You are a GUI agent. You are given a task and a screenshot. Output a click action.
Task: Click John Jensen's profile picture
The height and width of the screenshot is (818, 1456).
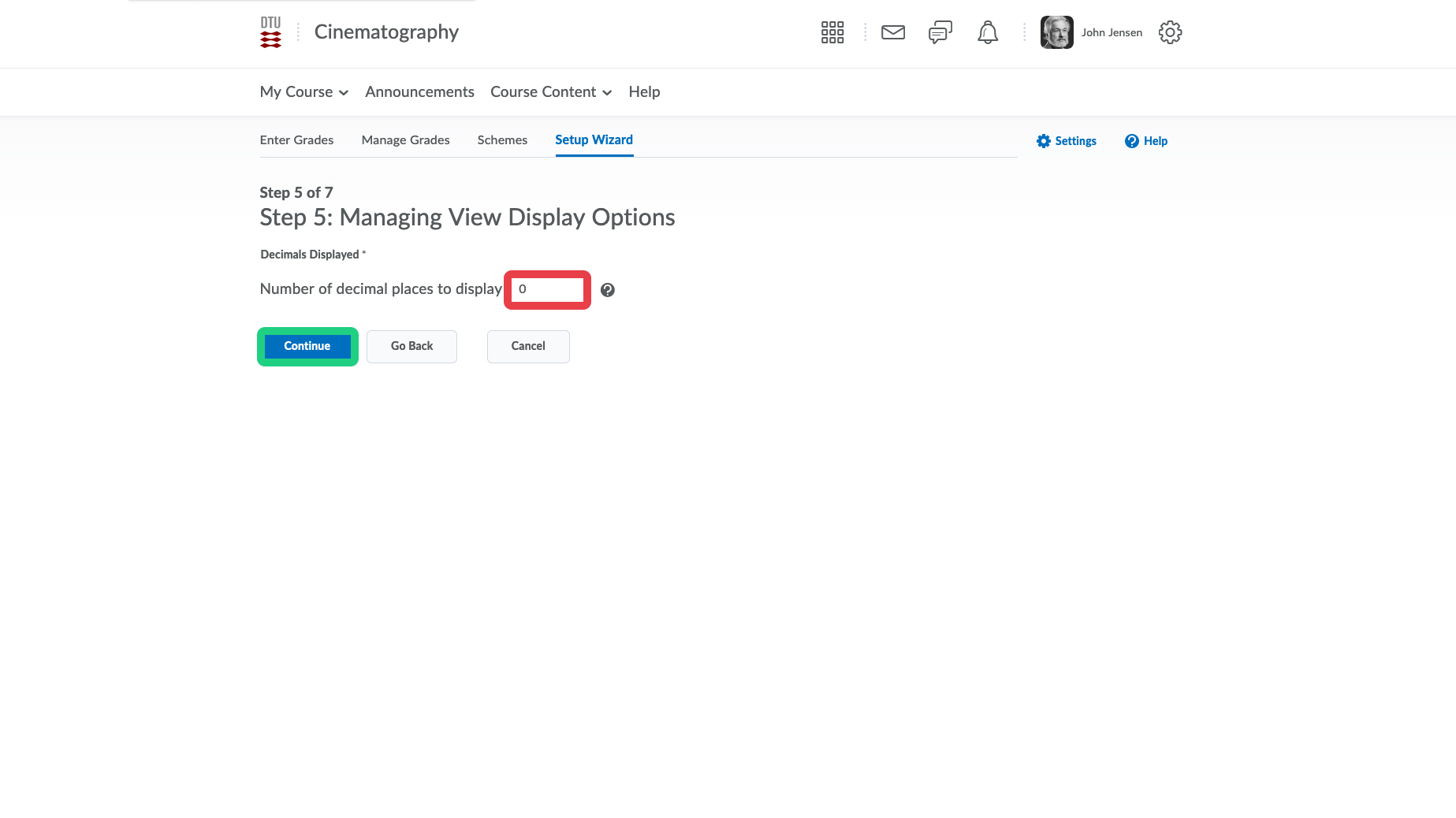tap(1056, 32)
